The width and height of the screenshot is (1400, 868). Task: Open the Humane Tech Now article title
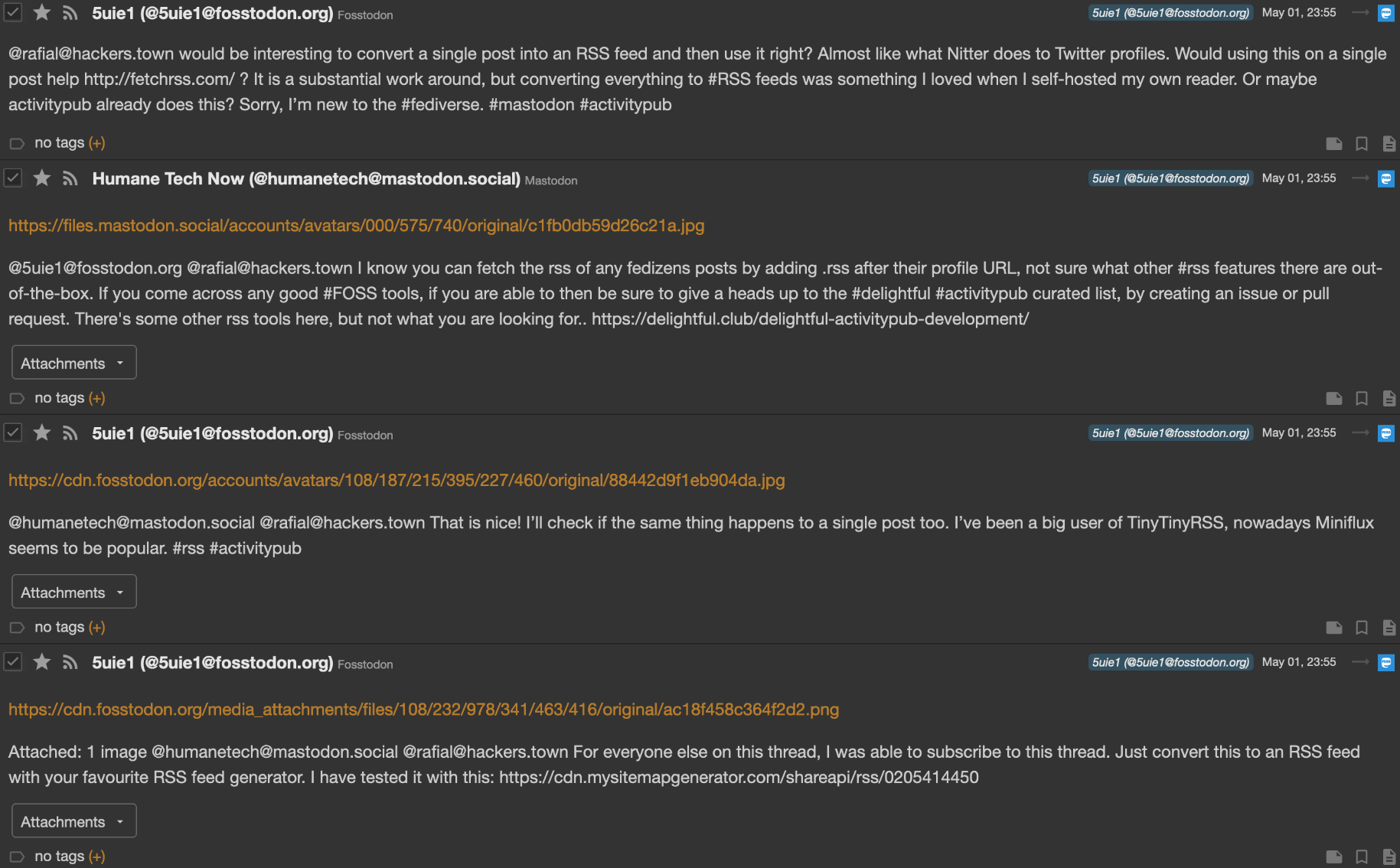[x=305, y=179]
